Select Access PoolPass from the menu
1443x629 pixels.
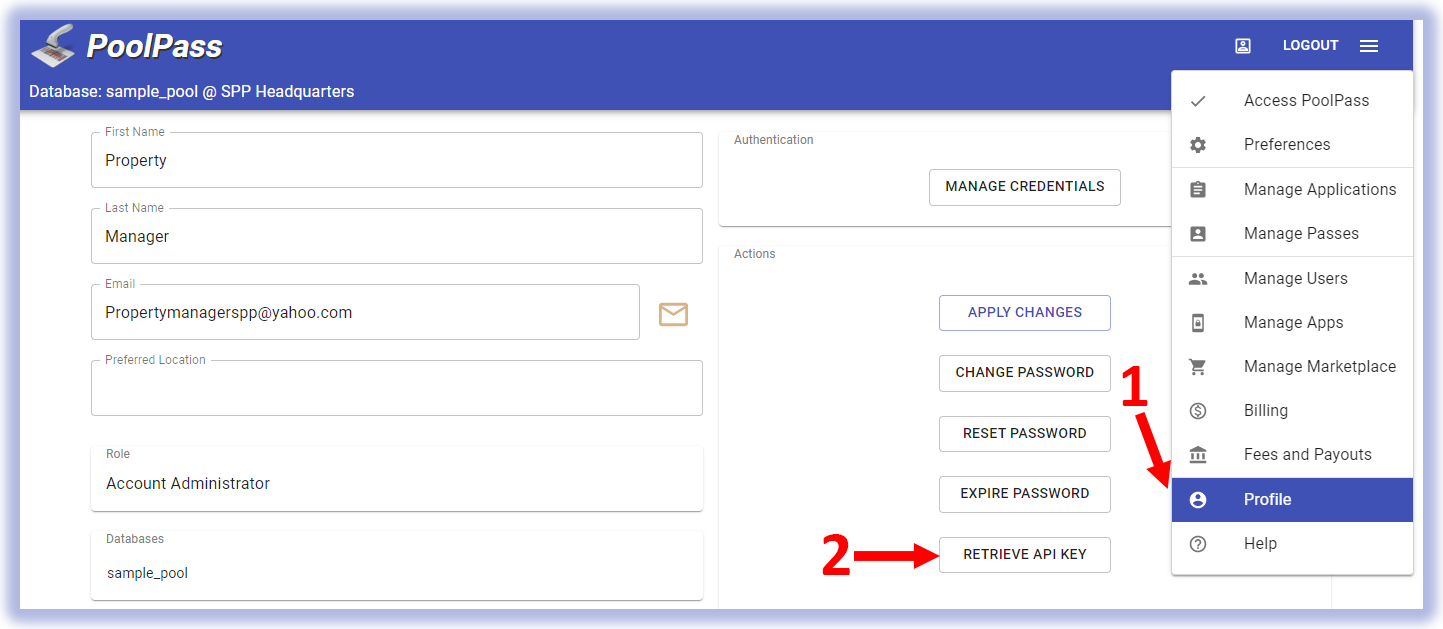[1292, 101]
